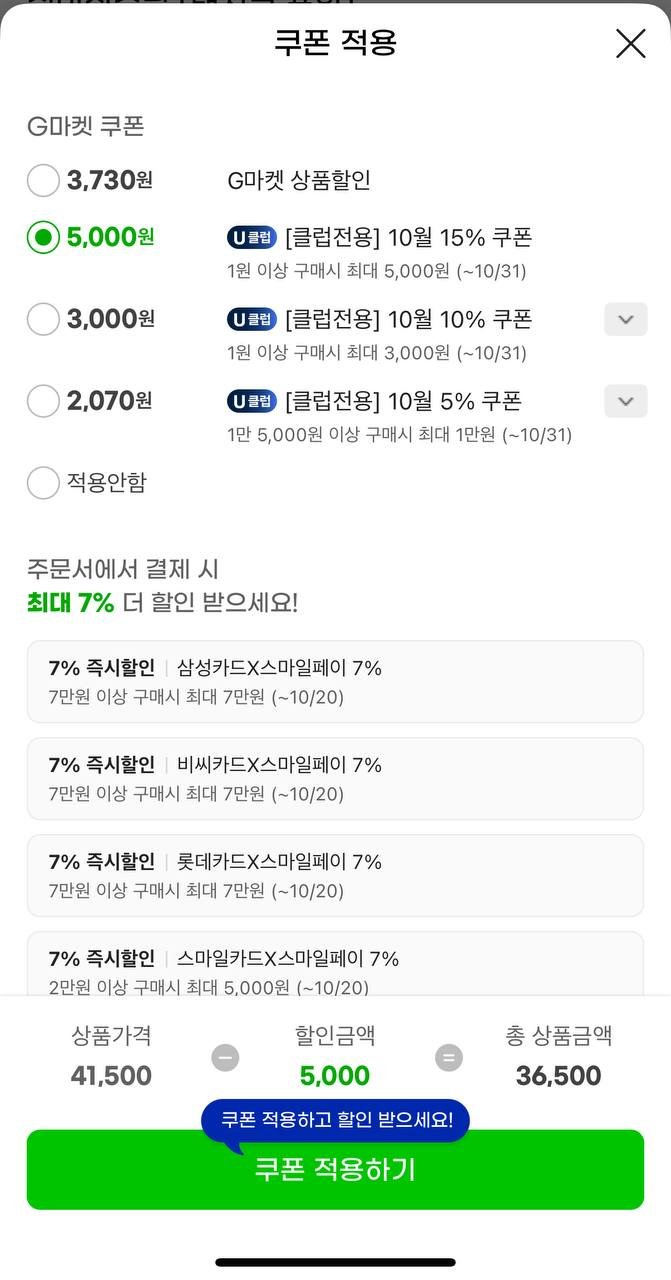Tap the equals circle icon

pyautogui.click(x=449, y=1057)
